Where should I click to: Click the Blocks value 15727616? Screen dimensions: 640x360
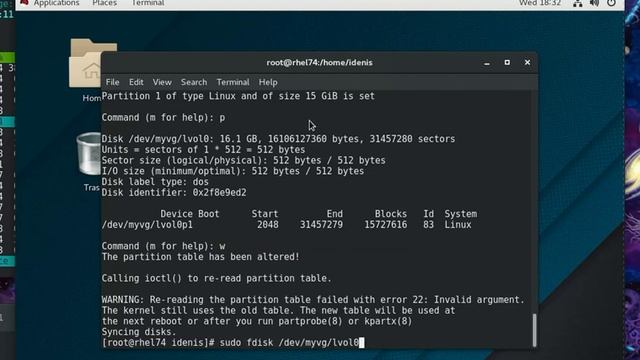pos(385,224)
